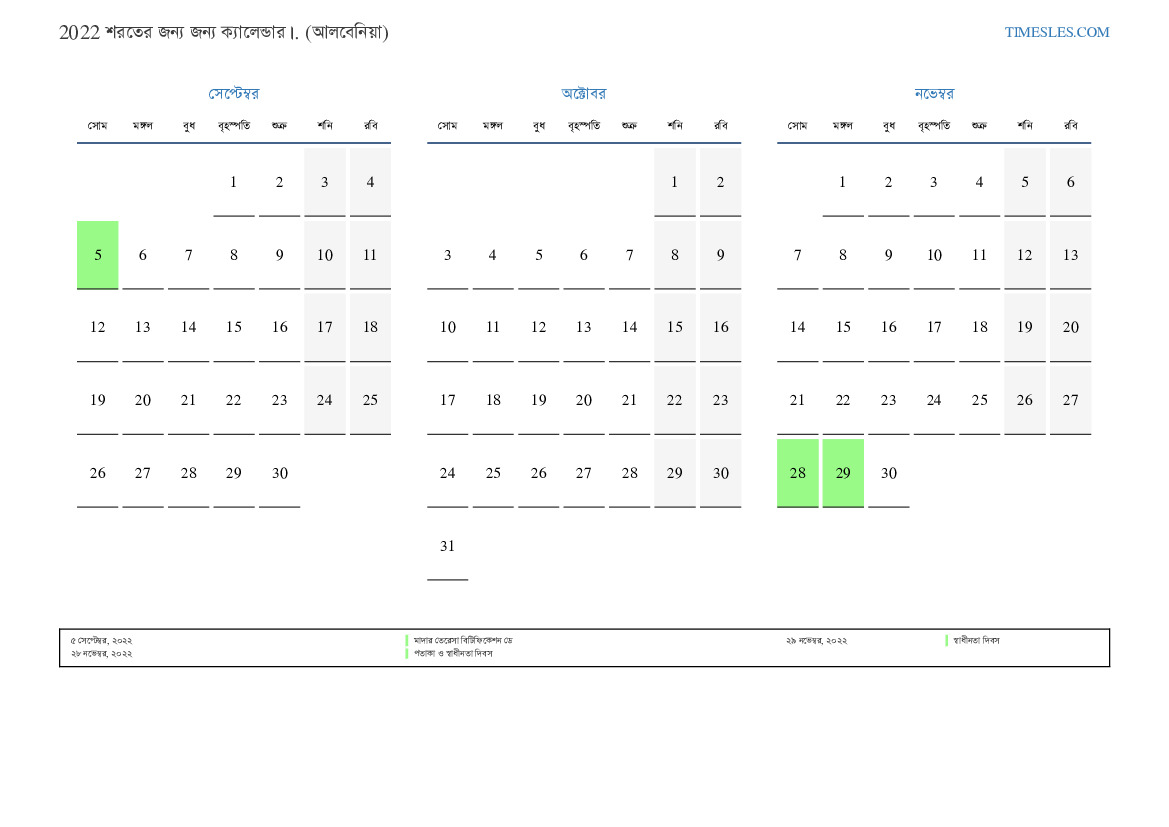Select the green highlighted November 29 cell
This screenshot has height=827, width=1169.
coord(843,473)
